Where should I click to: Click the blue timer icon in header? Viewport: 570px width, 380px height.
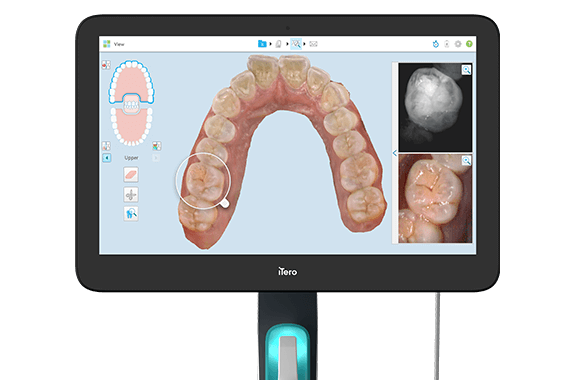pos(435,44)
